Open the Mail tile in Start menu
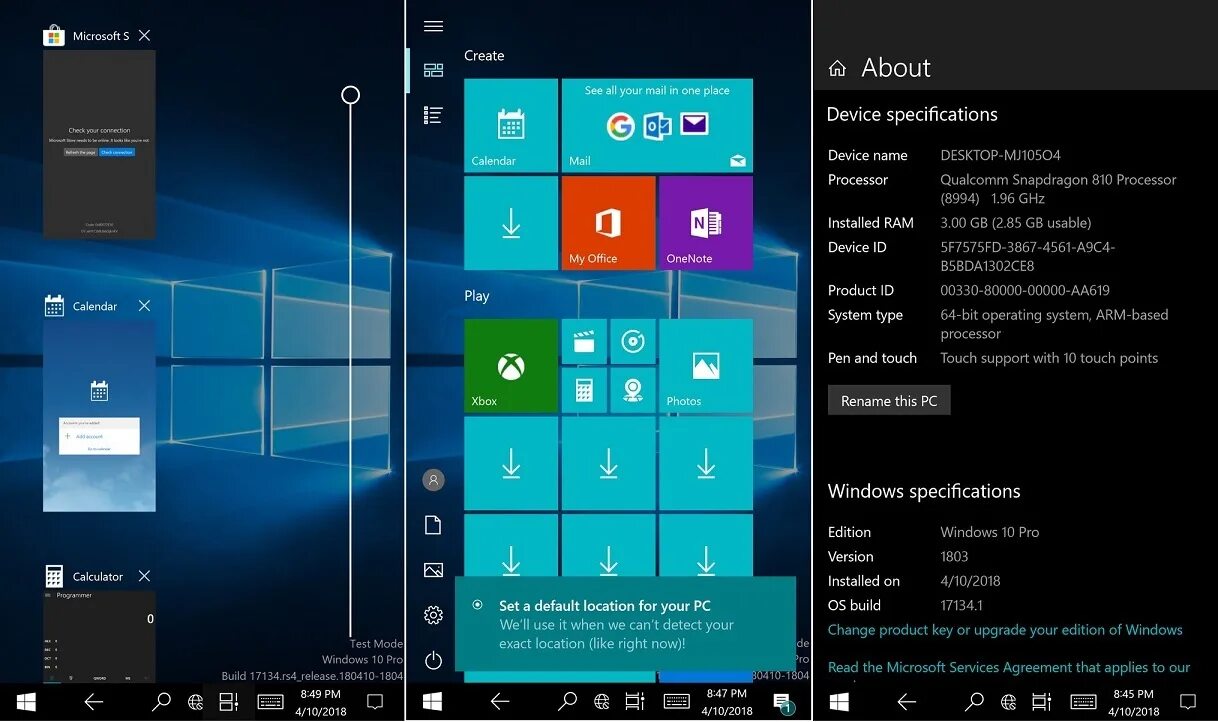1218x722 pixels. (x=657, y=125)
